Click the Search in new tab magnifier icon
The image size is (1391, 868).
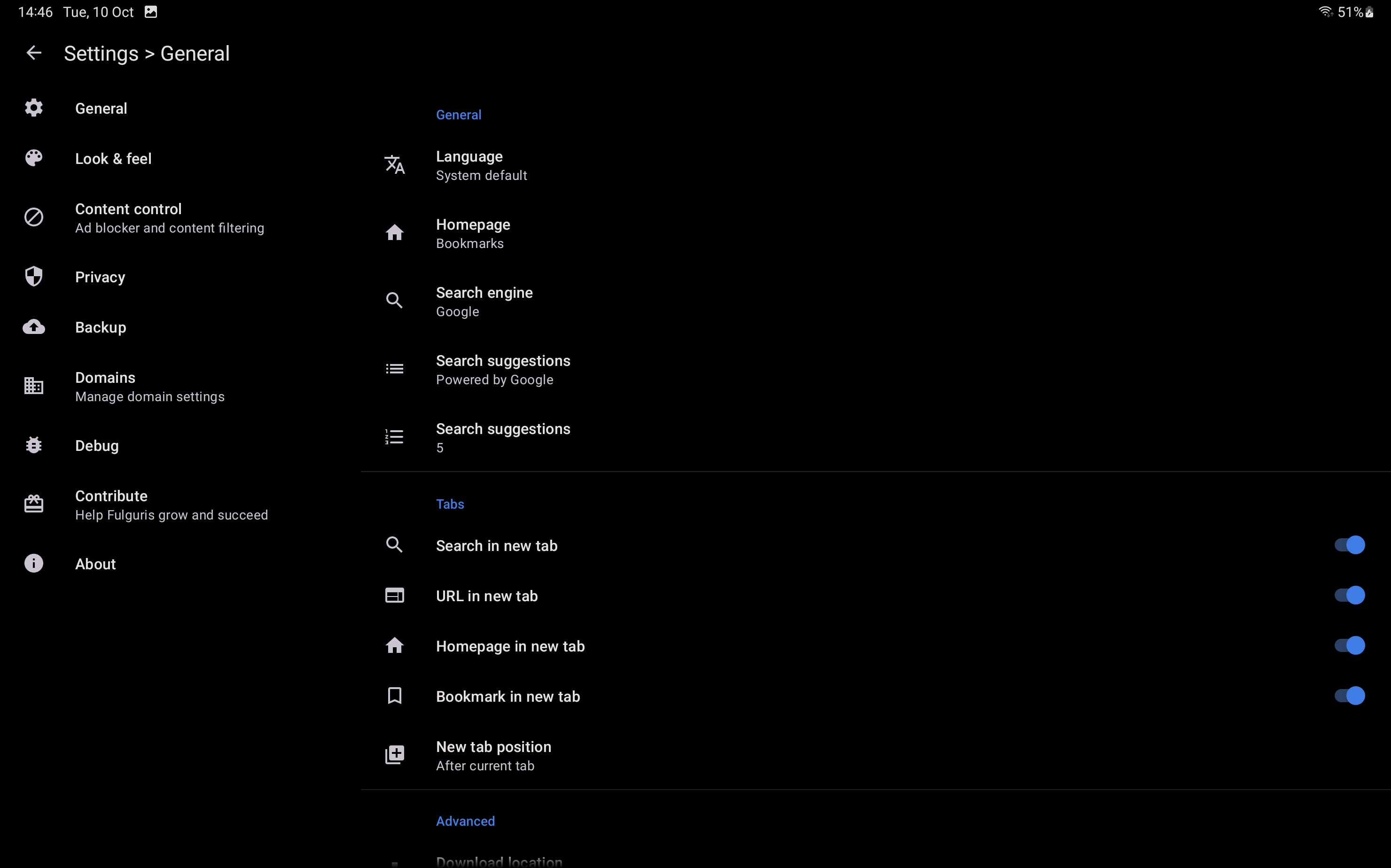pos(395,545)
